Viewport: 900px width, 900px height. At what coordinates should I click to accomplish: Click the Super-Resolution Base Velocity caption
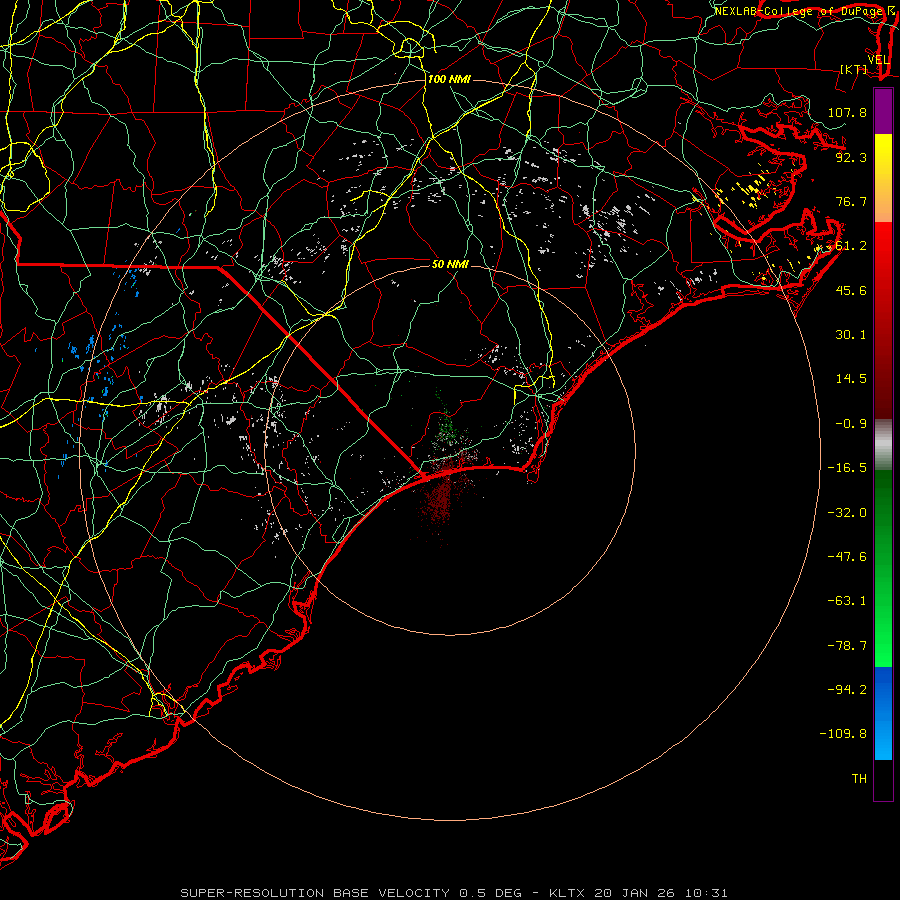click(x=454, y=893)
